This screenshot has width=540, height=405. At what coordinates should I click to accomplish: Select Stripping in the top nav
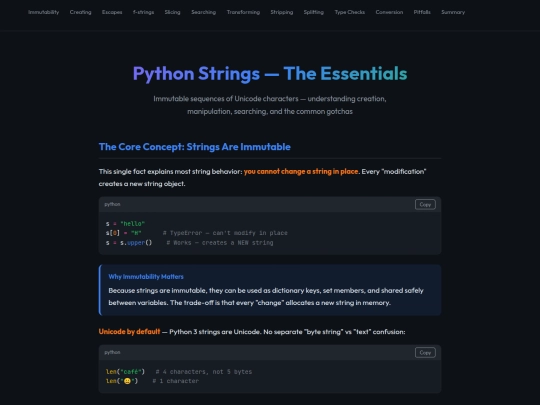click(x=282, y=12)
